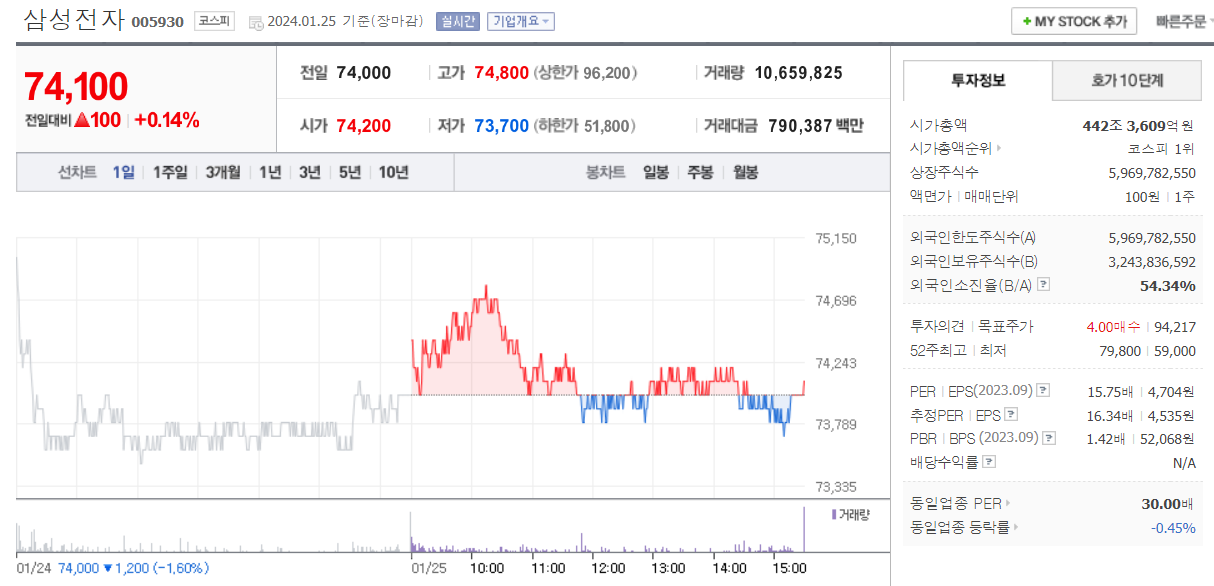This screenshot has height=586, width=1214.
Task: Select the 5년 line chart range
Action: 350,172
